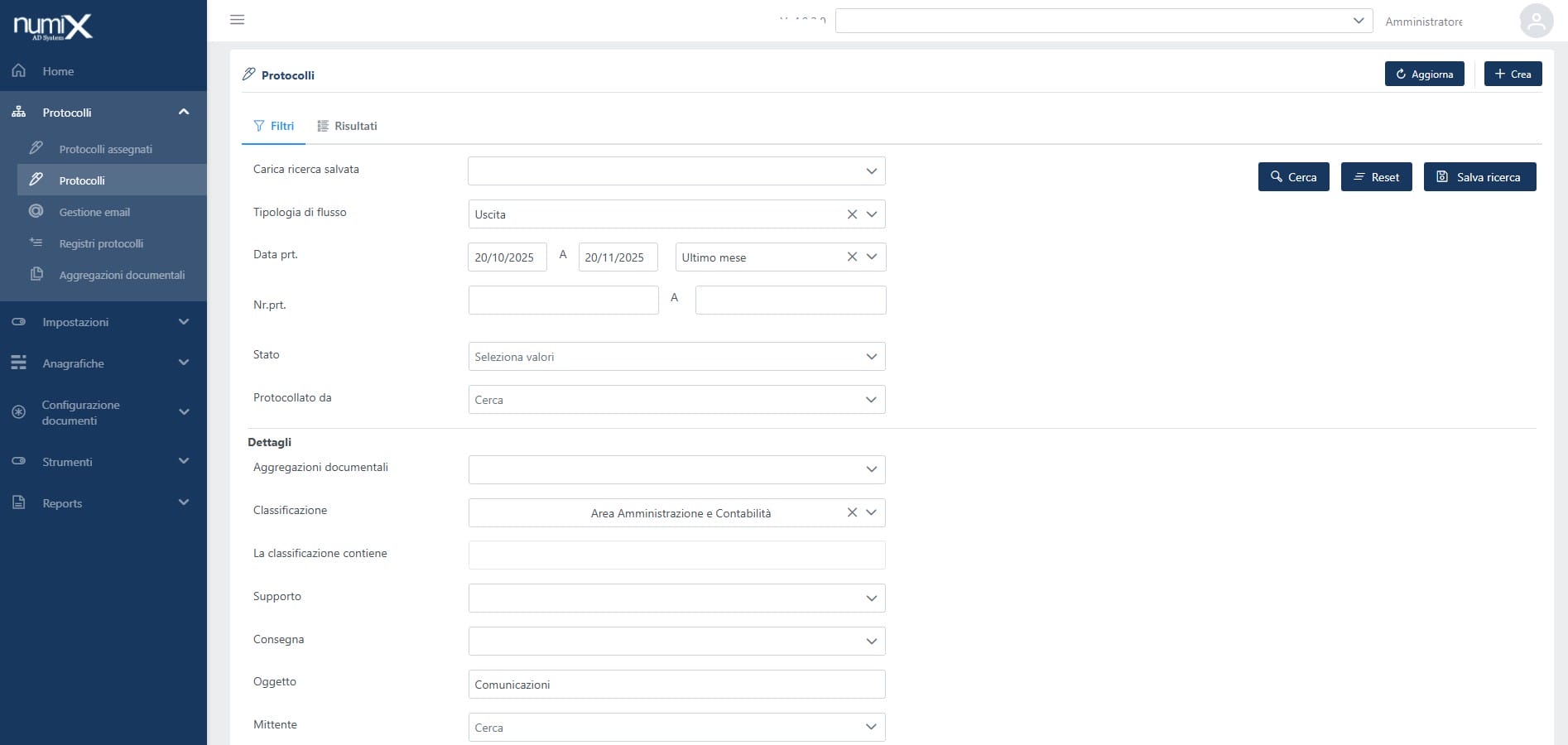Clear the Tipologia di flusso Uscita value
Image resolution: width=1568 pixels, height=745 pixels.
click(852, 214)
